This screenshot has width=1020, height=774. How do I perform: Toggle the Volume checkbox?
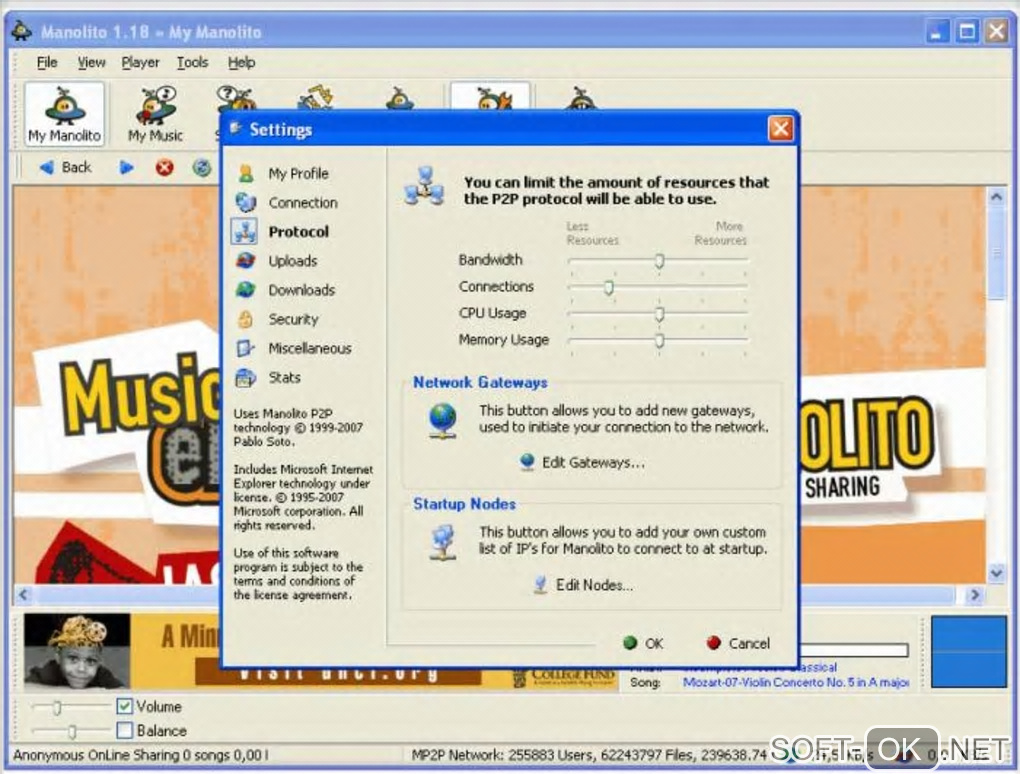click(x=124, y=706)
